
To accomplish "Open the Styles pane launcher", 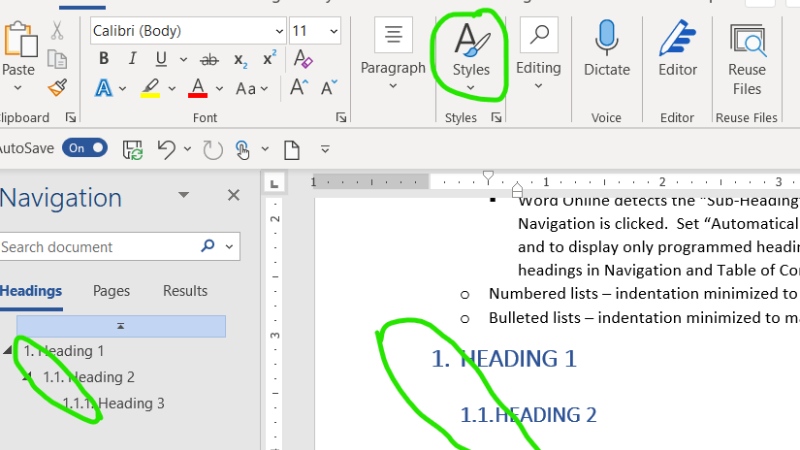I will [496, 118].
